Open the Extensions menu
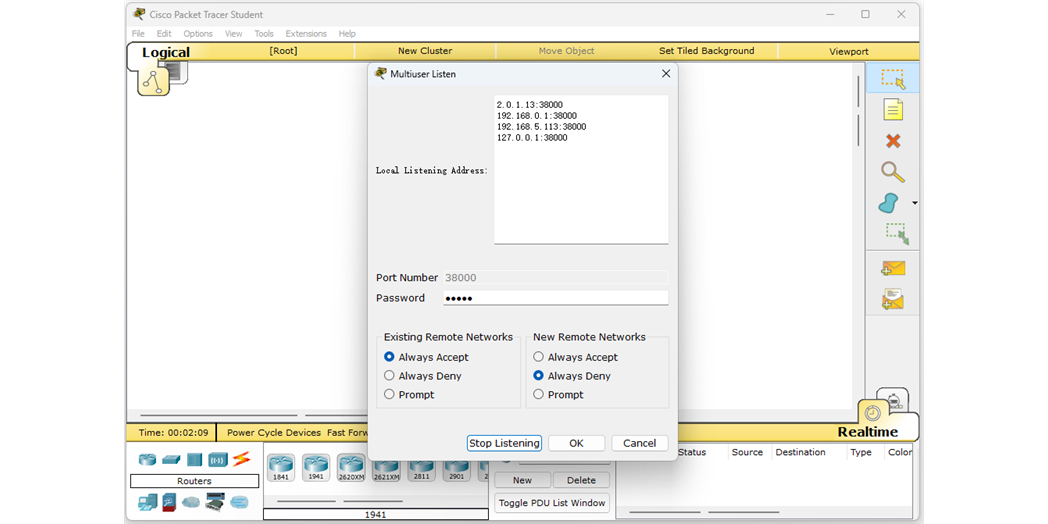 click(306, 34)
